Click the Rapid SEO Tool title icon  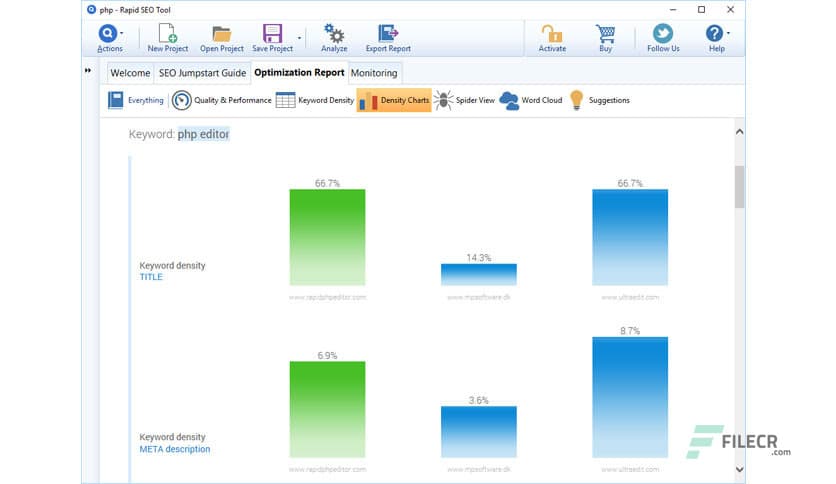pyautogui.click(x=92, y=10)
